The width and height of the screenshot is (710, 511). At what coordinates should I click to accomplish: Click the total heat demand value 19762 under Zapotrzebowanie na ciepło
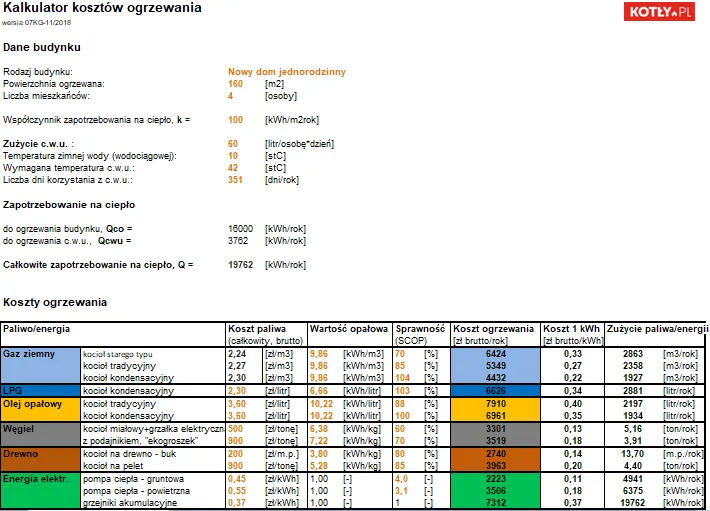pyautogui.click(x=240, y=264)
